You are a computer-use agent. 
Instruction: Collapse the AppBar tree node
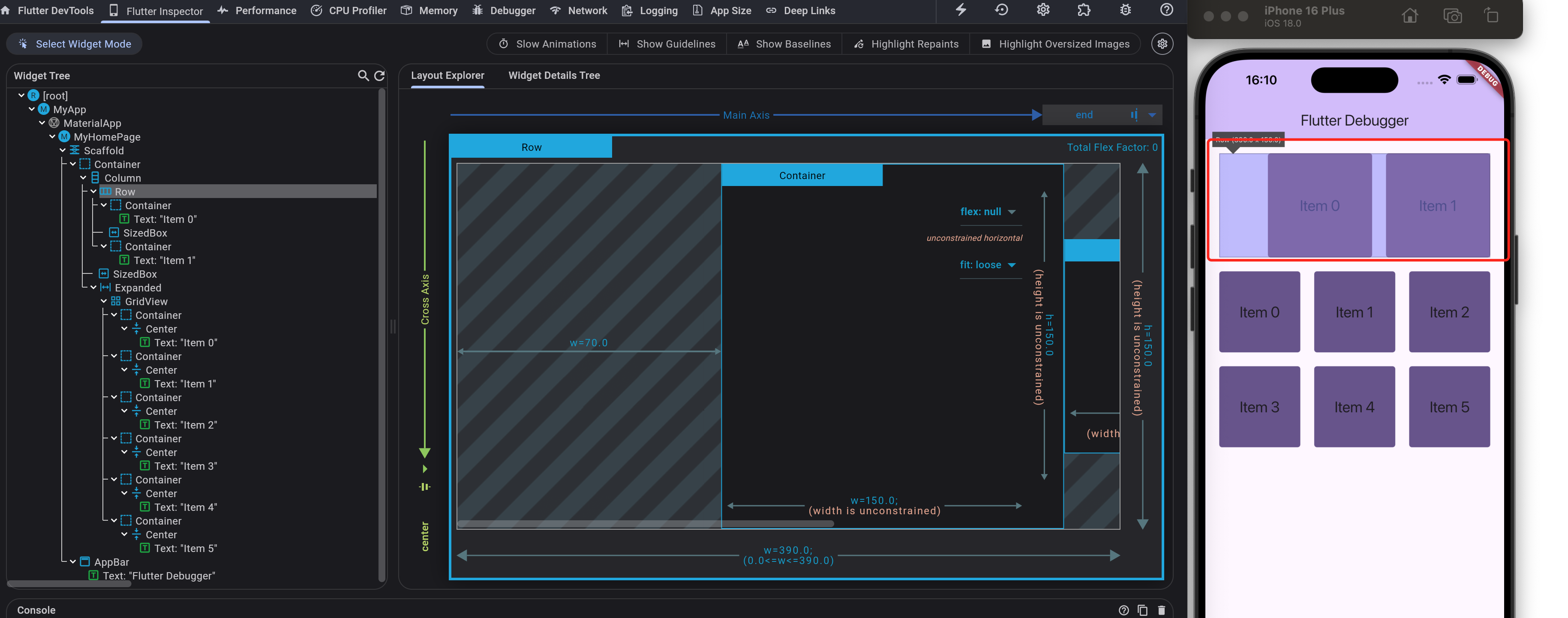73,562
